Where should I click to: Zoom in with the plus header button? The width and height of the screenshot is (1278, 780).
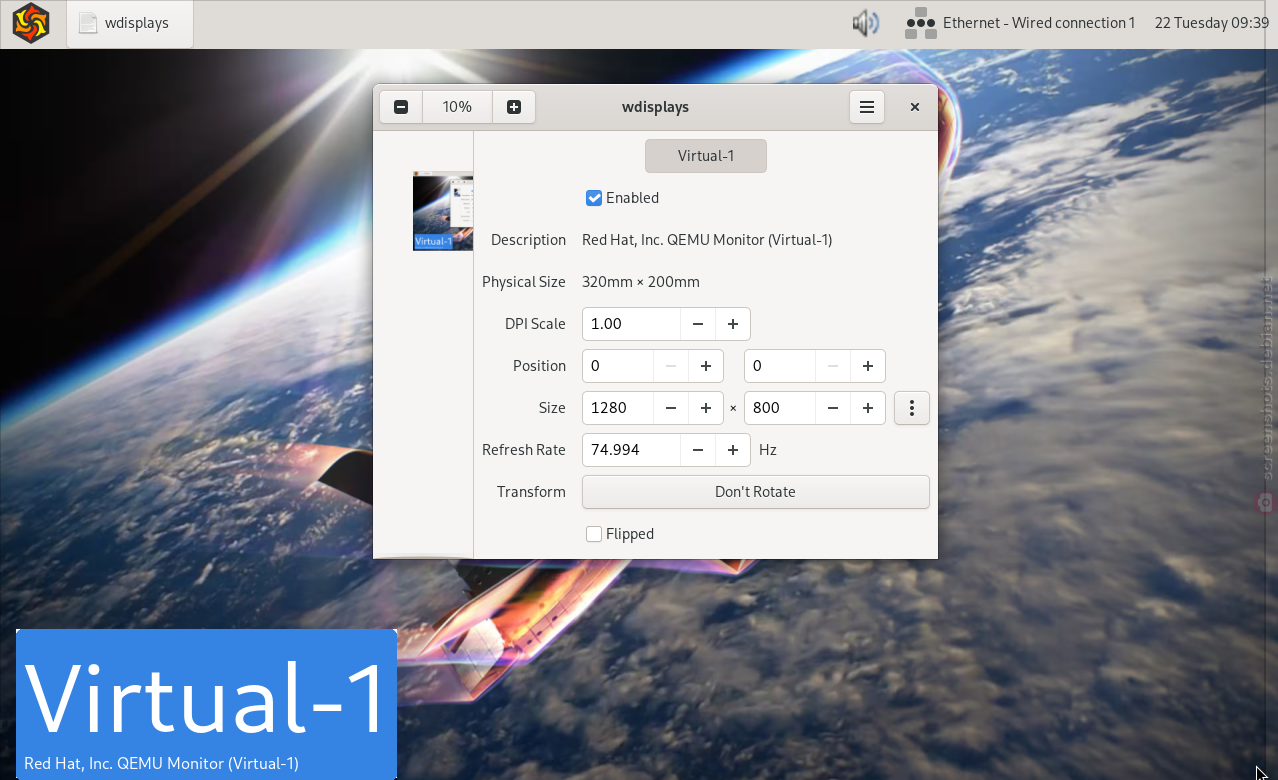tap(514, 107)
